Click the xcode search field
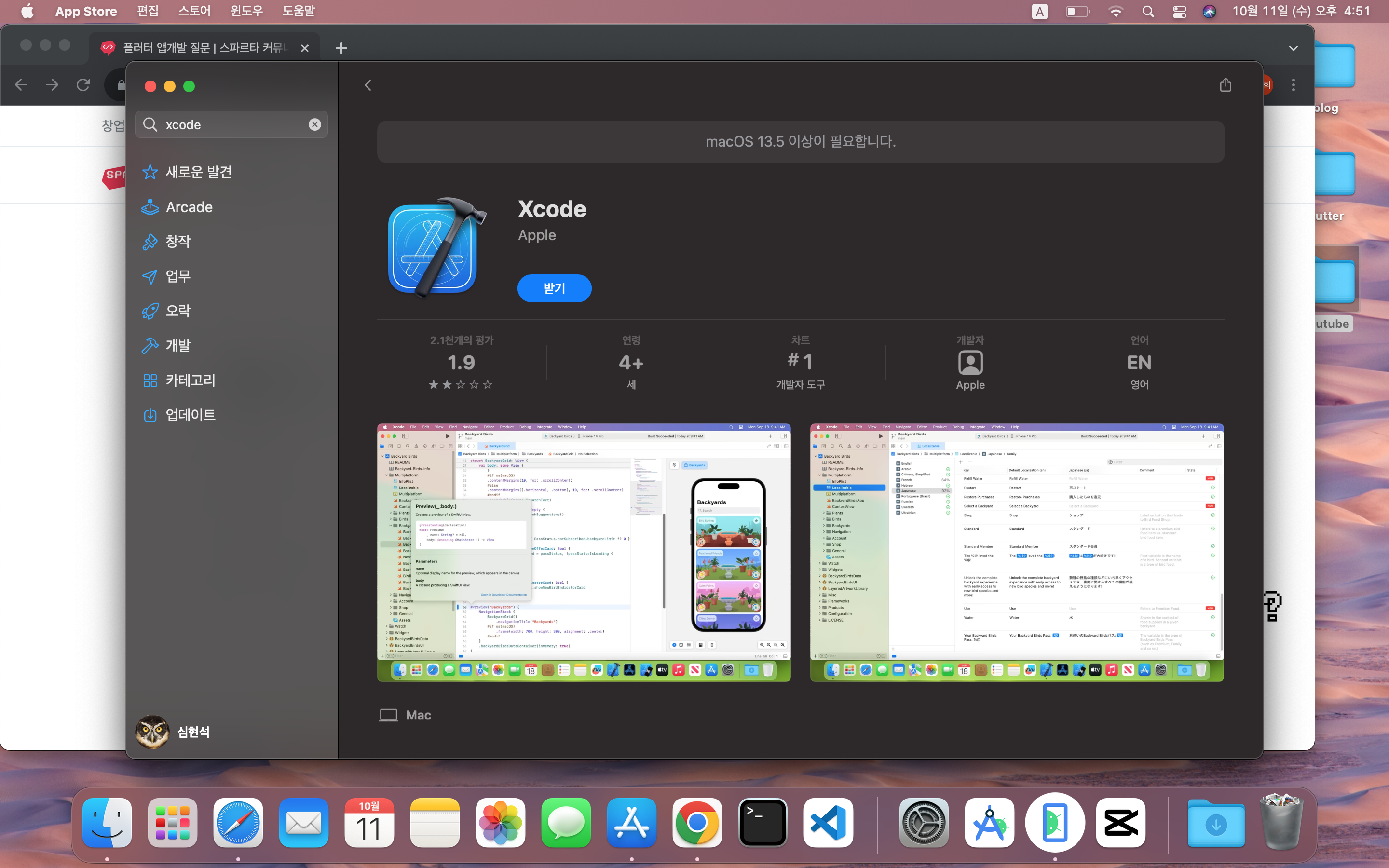 pos(231,124)
